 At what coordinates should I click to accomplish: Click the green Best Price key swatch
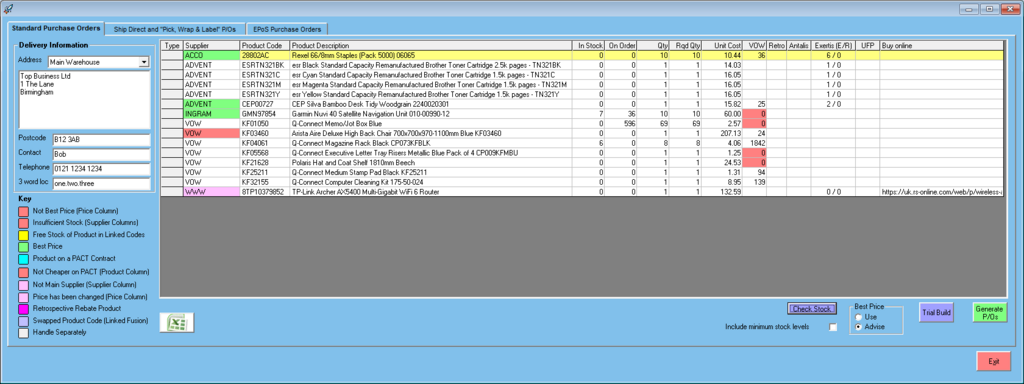point(24,247)
